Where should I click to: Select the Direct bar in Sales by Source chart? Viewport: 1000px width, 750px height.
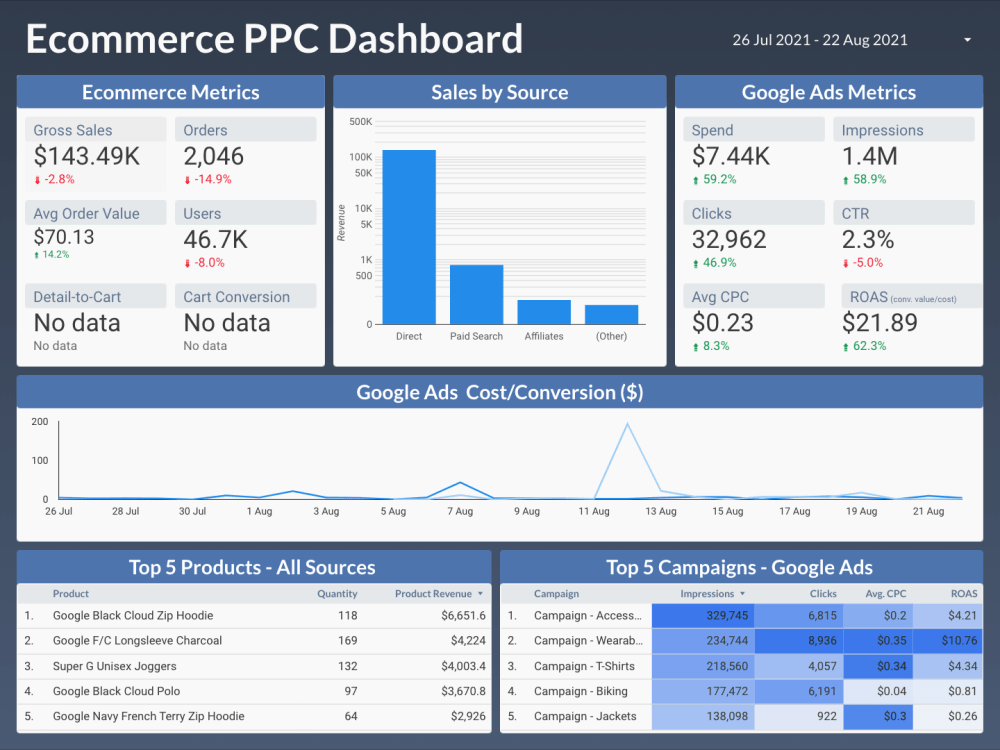click(x=408, y=235)
